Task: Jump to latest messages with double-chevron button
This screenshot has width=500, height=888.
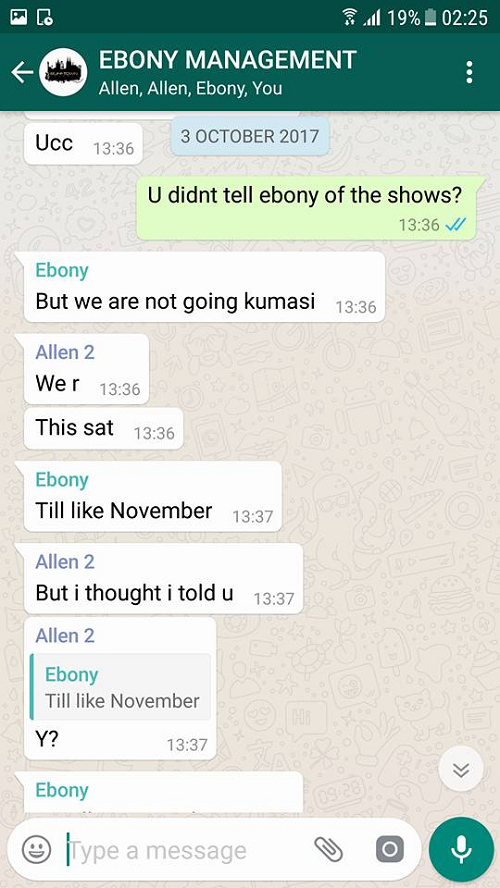Action: 461,769
